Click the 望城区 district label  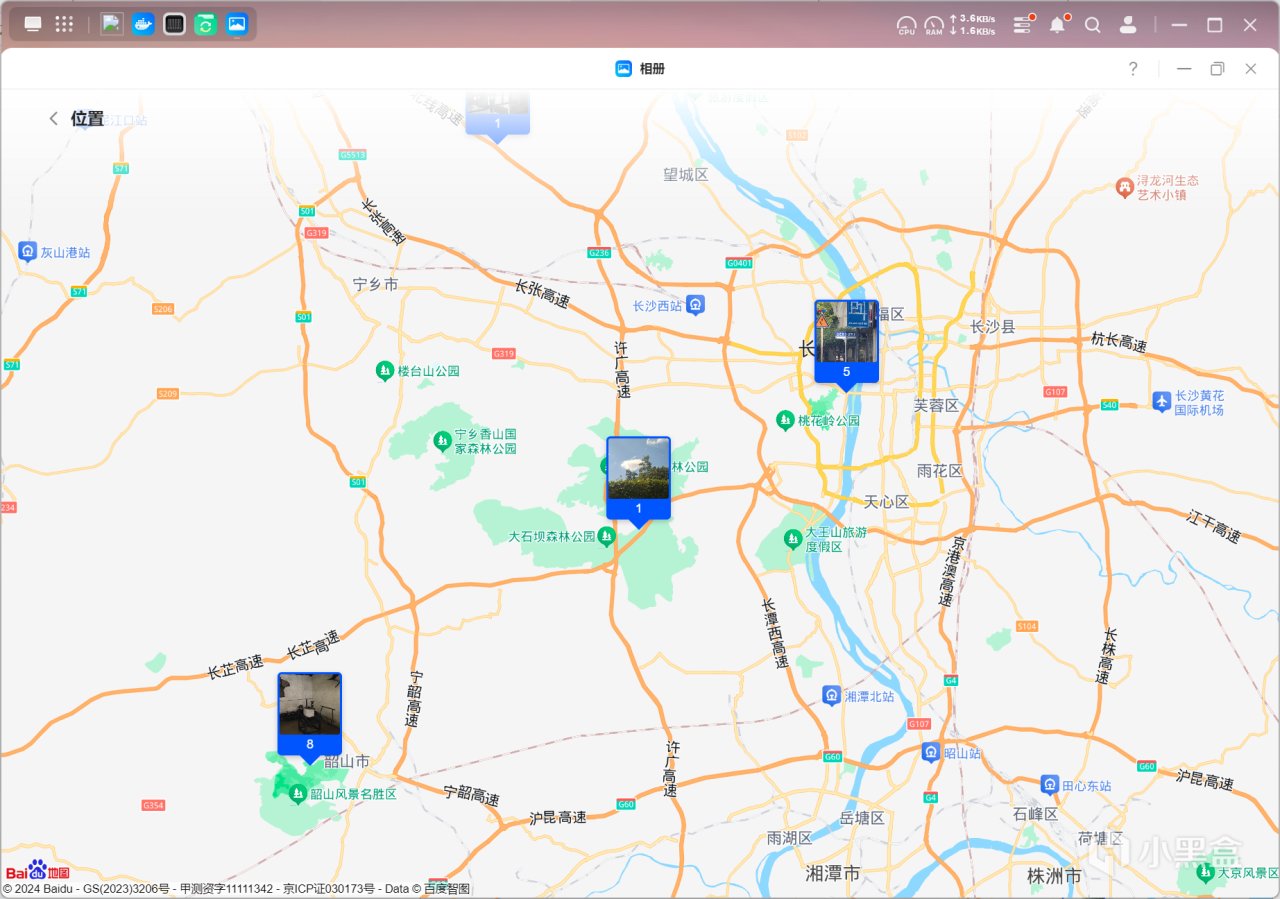tap(685, 175)
